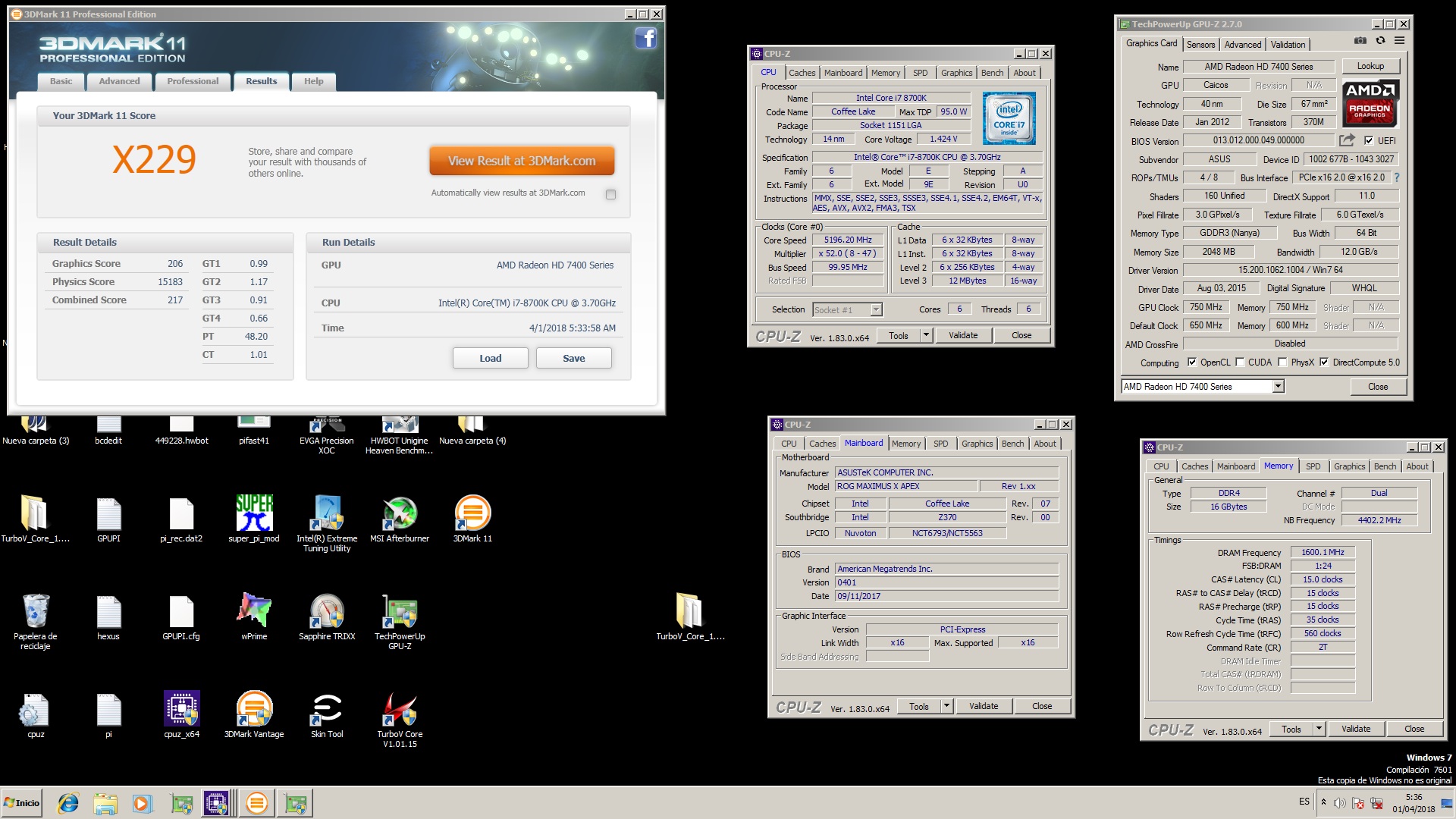Open HWBOT Unigine Heaven Benchmark icon

(x=400, y=435)
